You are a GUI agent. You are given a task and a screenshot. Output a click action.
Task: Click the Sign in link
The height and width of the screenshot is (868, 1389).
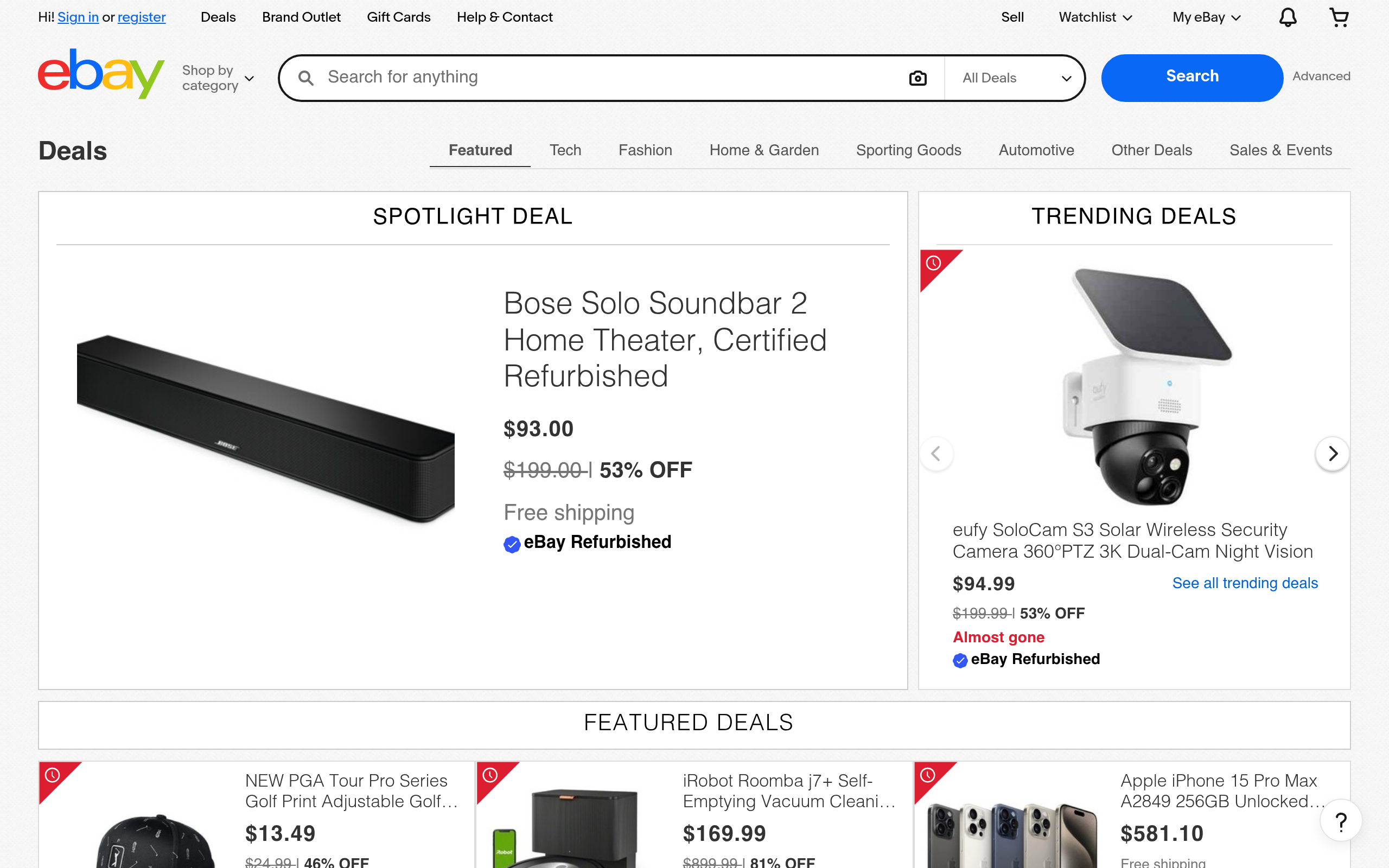pyautogui.click(x=78, y=17)
